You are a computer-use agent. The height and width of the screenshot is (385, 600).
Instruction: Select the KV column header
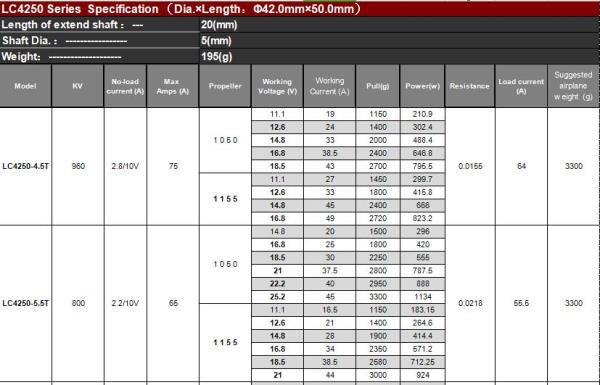coord(78,86)
